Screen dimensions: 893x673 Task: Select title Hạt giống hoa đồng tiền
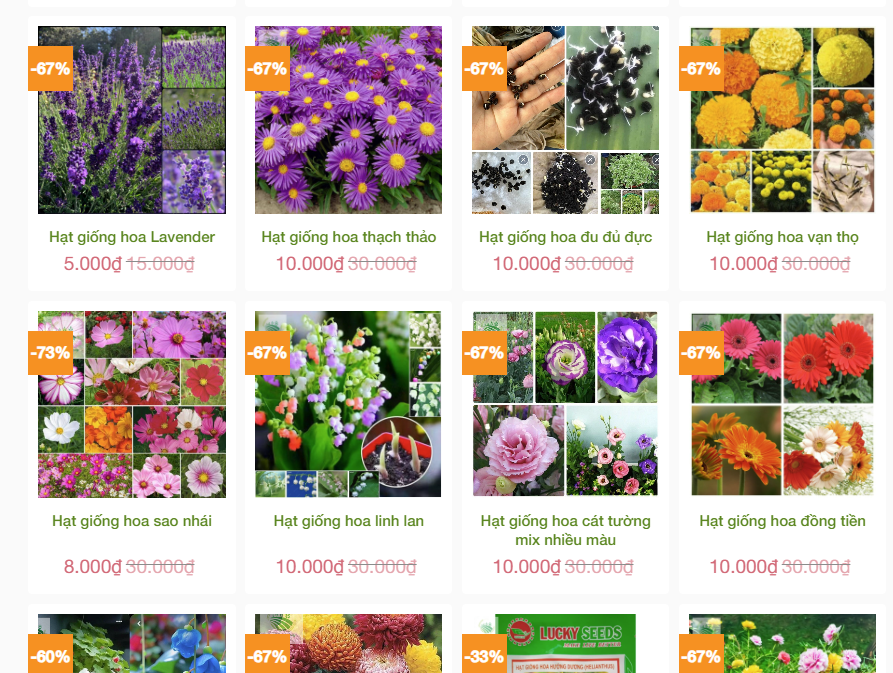click(x=783, y=521)
